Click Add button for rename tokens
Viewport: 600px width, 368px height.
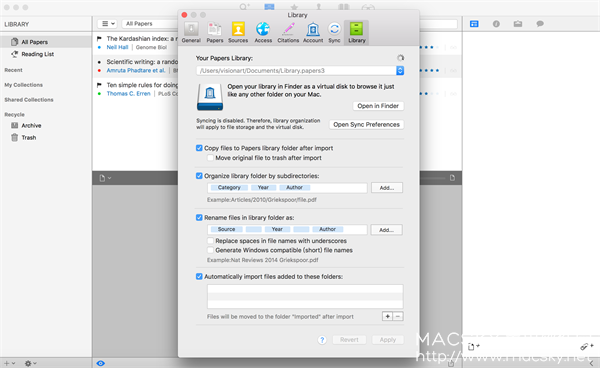tap(386, 230)
